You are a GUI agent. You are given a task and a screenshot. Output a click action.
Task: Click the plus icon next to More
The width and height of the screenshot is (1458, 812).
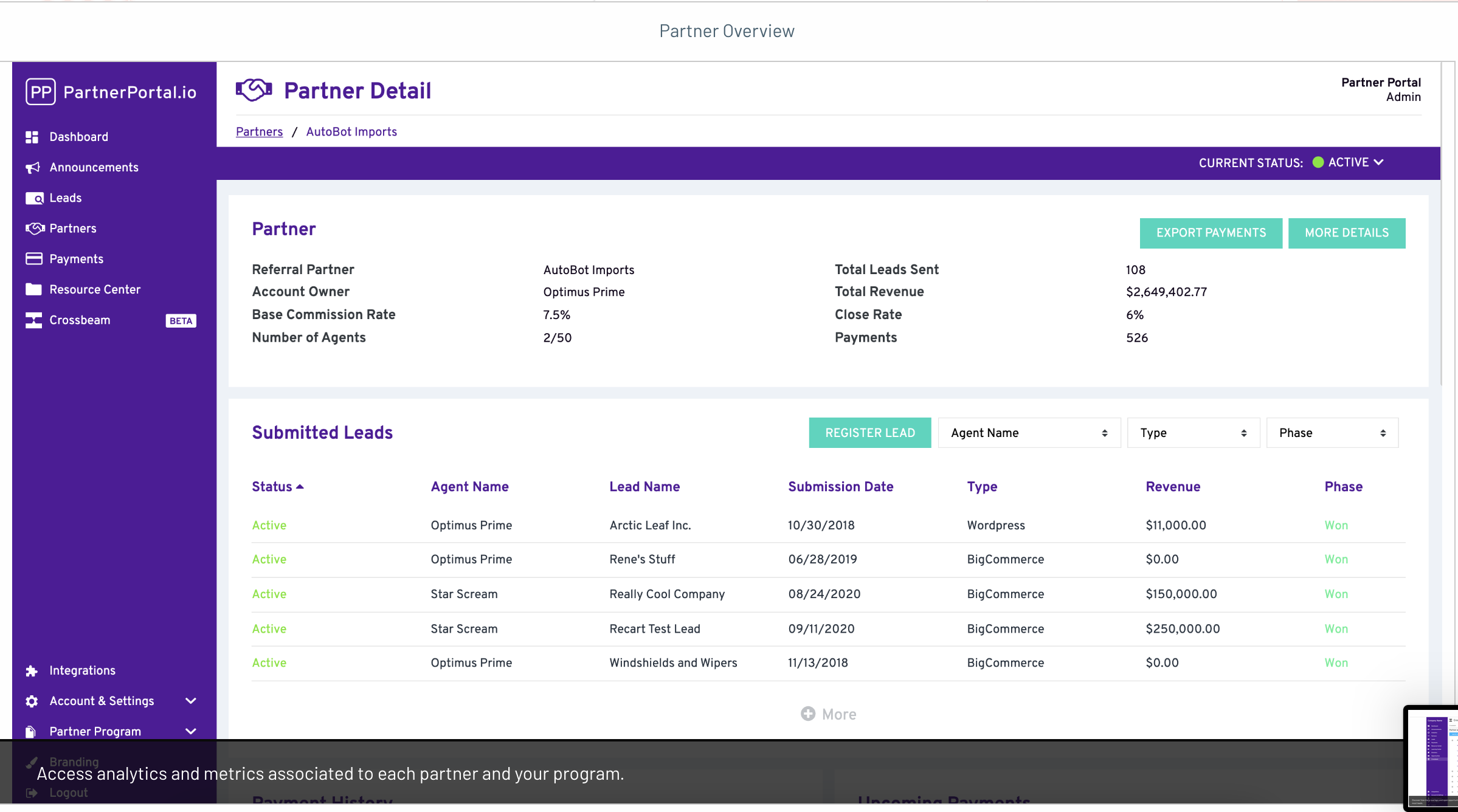coord(807,714)
